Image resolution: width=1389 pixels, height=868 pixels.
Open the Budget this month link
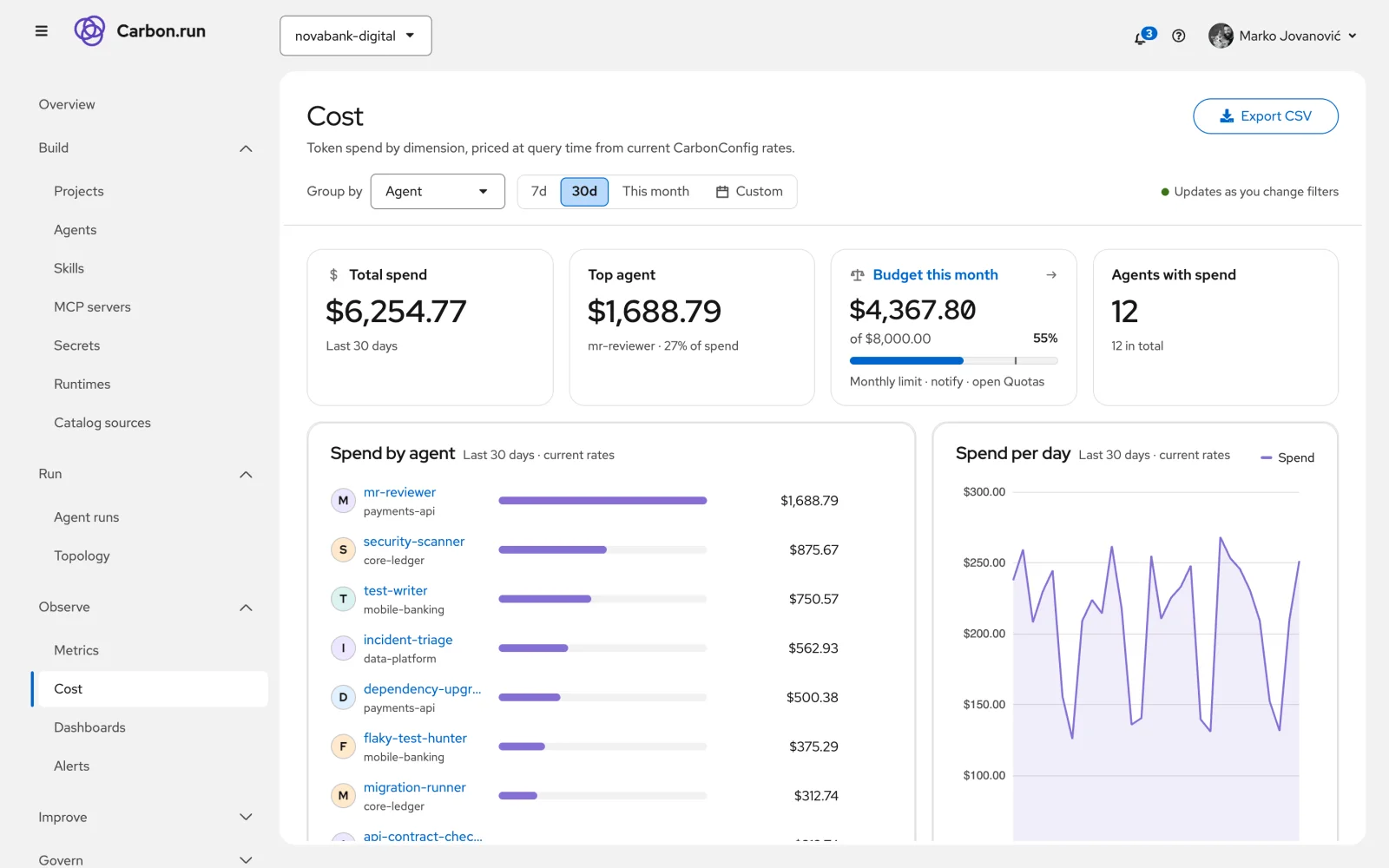tap(935, 275)
